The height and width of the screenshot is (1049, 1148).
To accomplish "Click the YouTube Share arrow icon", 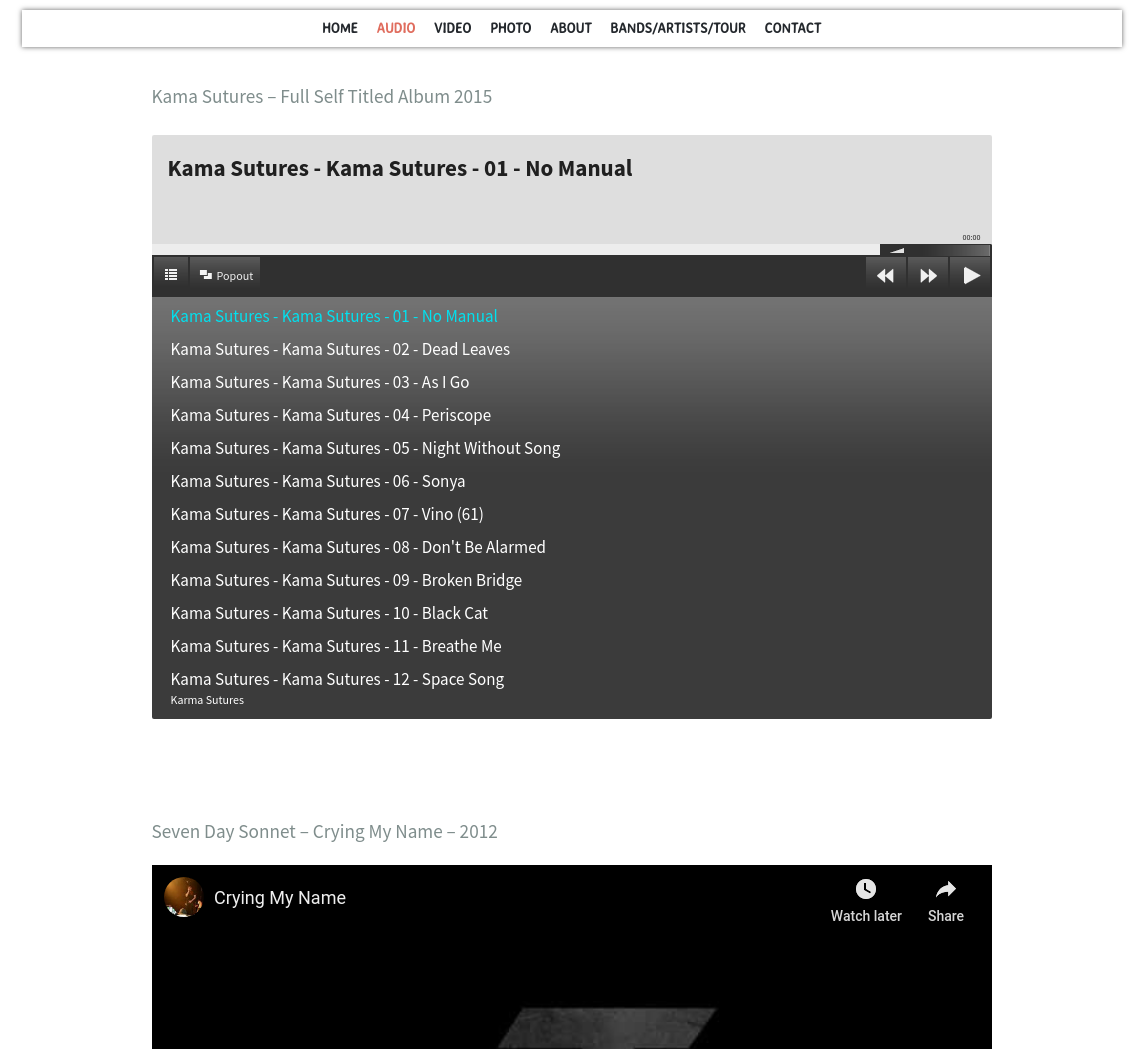I will pyautogui.click(x=945, y=889).
